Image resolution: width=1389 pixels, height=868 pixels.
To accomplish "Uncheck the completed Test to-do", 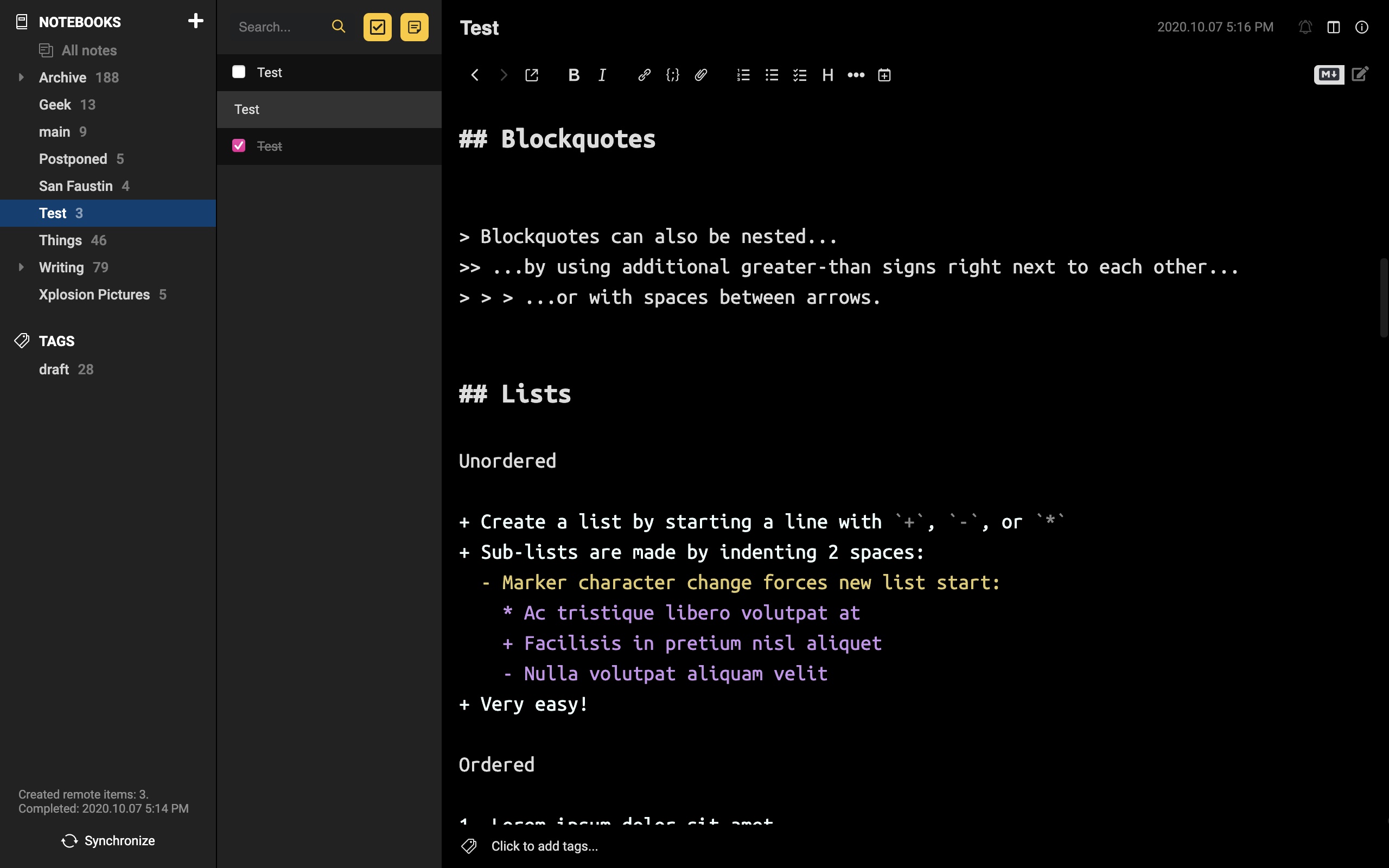I will coord(239,146).
